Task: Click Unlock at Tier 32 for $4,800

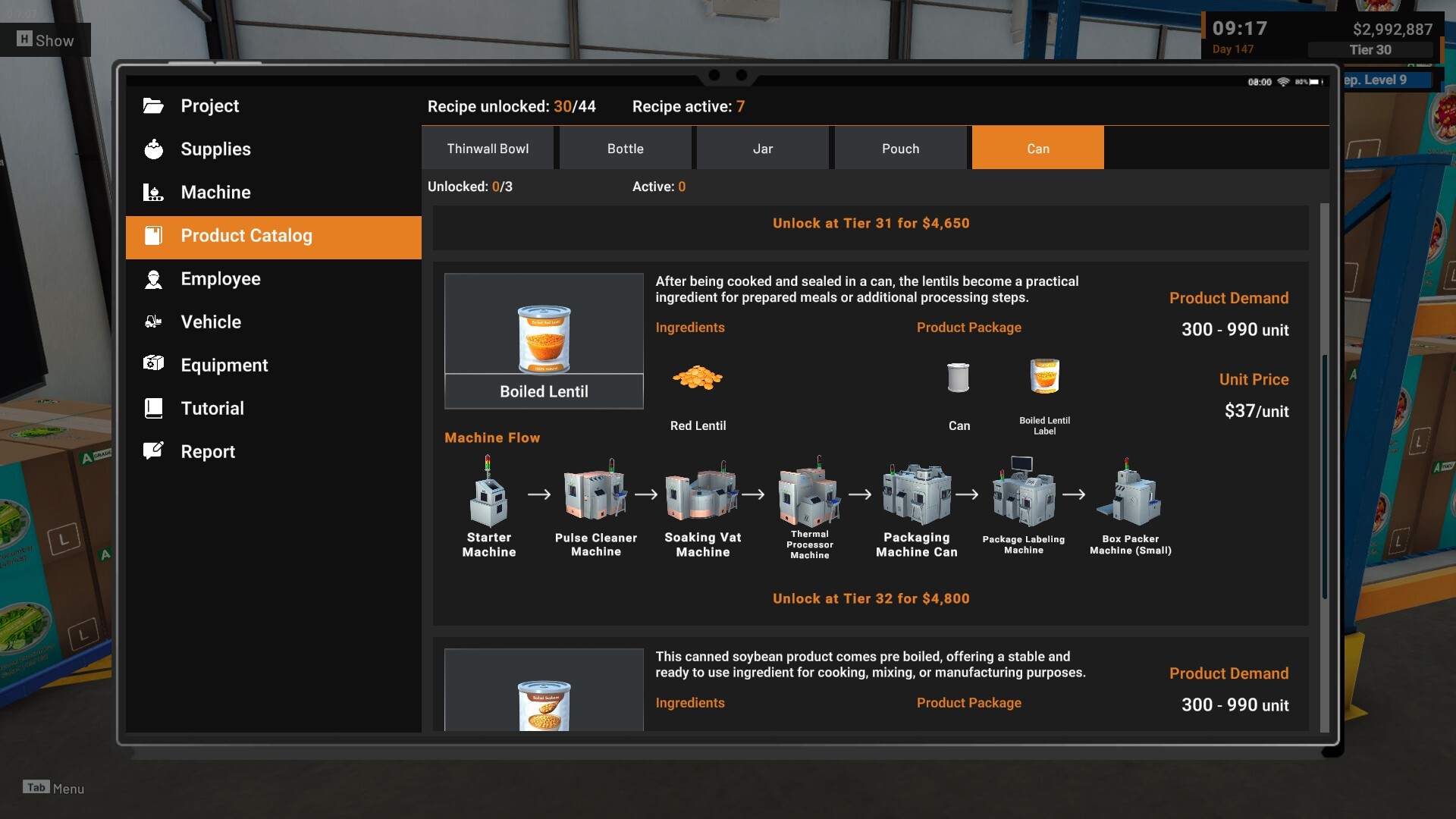Action: (x=871, y=599)
